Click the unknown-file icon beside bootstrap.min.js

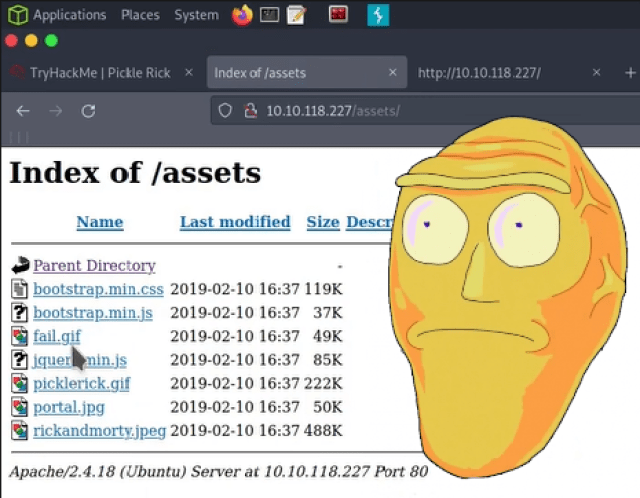click(x=19, y=313)
